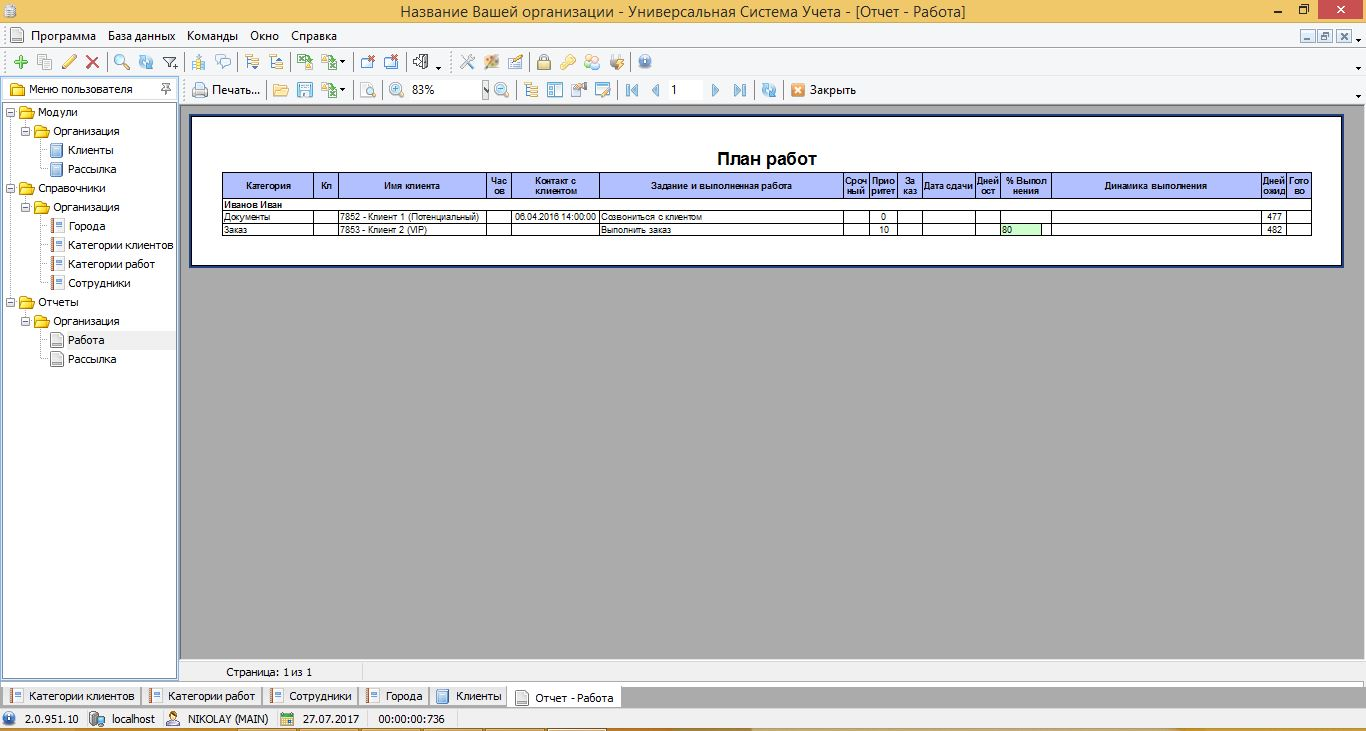Image resolution: width=1366 pixels, height=731 pixels.
Task: Click the floppy disk Save report icon
Action: tap(305, 90)
